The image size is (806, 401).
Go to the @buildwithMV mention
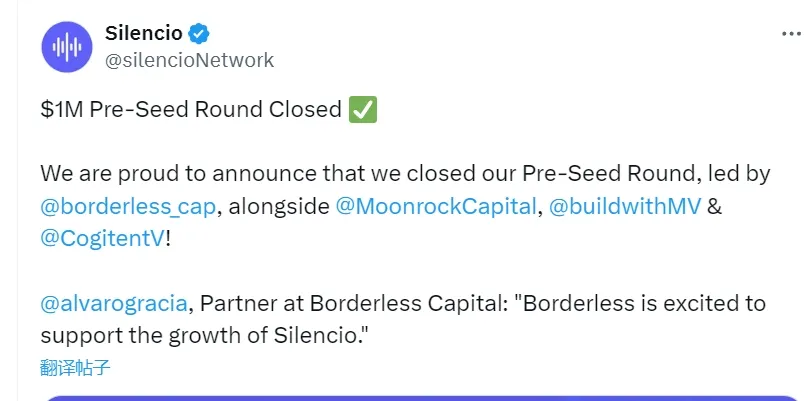(x=625, y=209)
